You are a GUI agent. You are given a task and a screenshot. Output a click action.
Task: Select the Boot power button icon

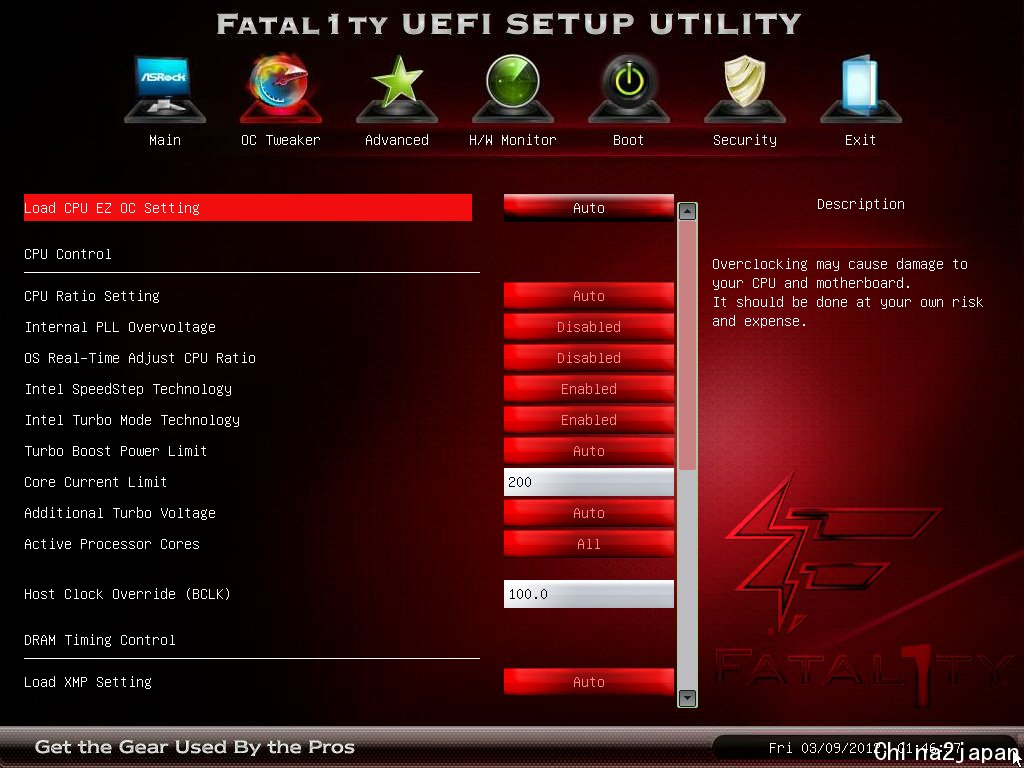[628, 89]
